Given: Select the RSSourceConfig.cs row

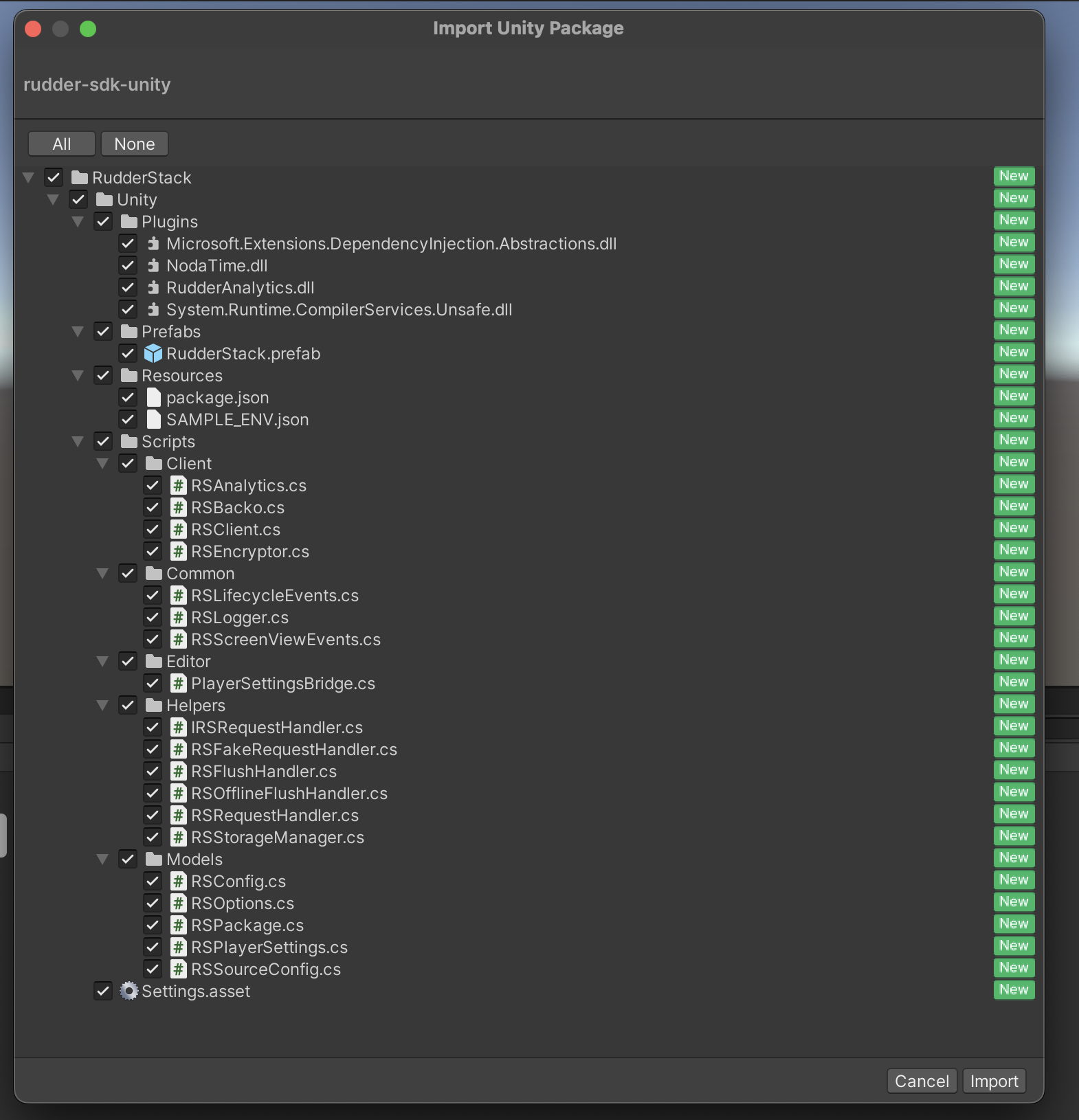Looking at the screenshot, I should (528, 970).
